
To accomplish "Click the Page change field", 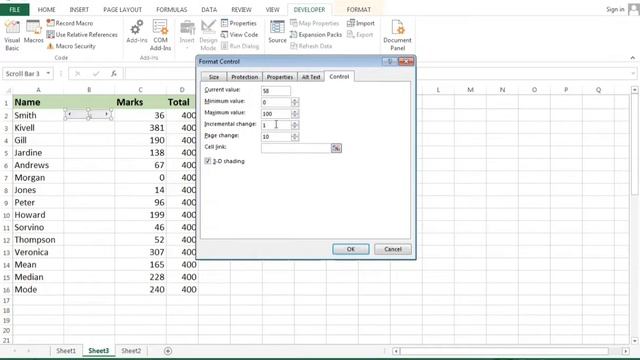I will click(x=276, y=136).
